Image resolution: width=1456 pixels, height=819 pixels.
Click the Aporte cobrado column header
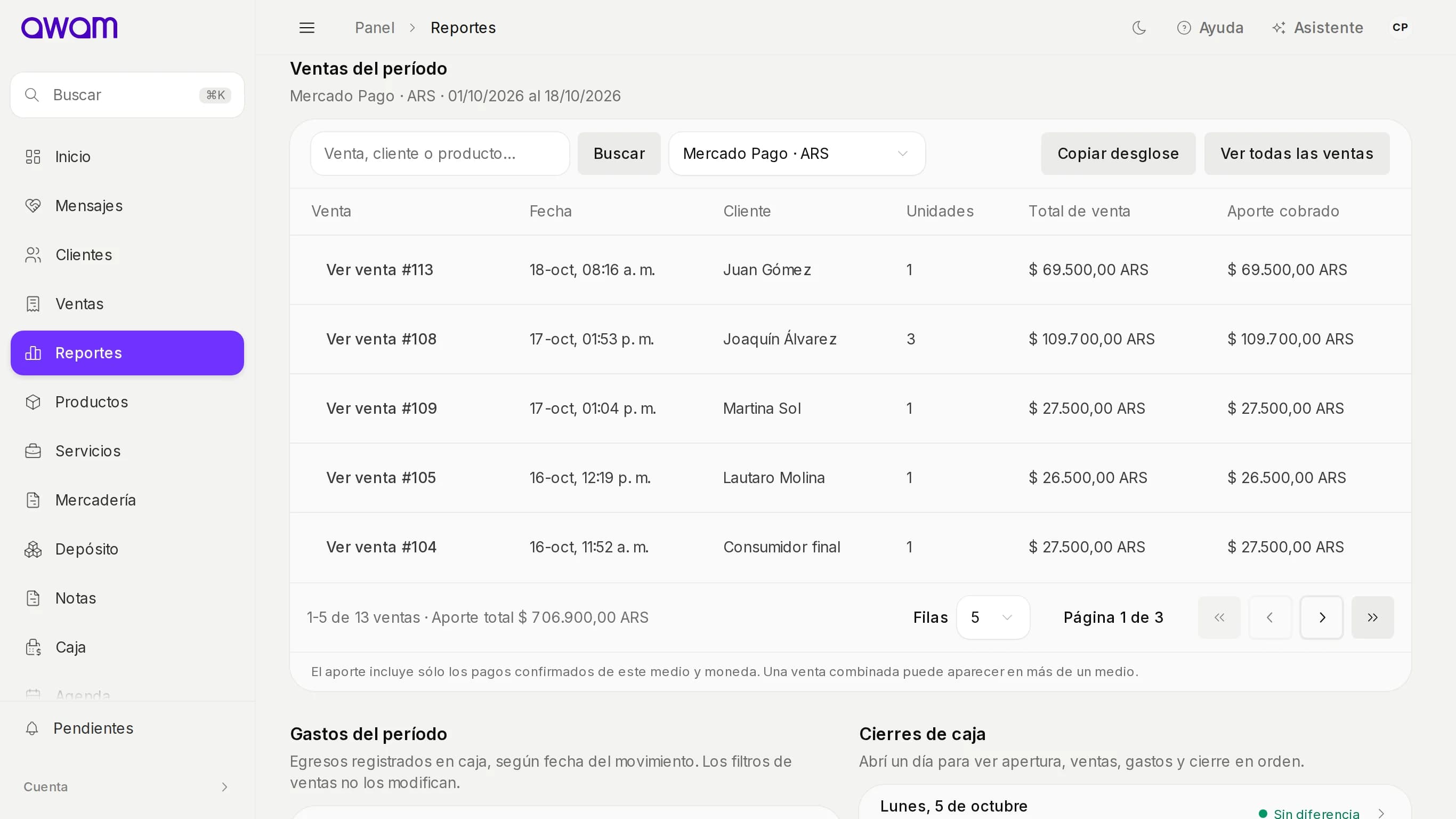[x=1282, y=212]
